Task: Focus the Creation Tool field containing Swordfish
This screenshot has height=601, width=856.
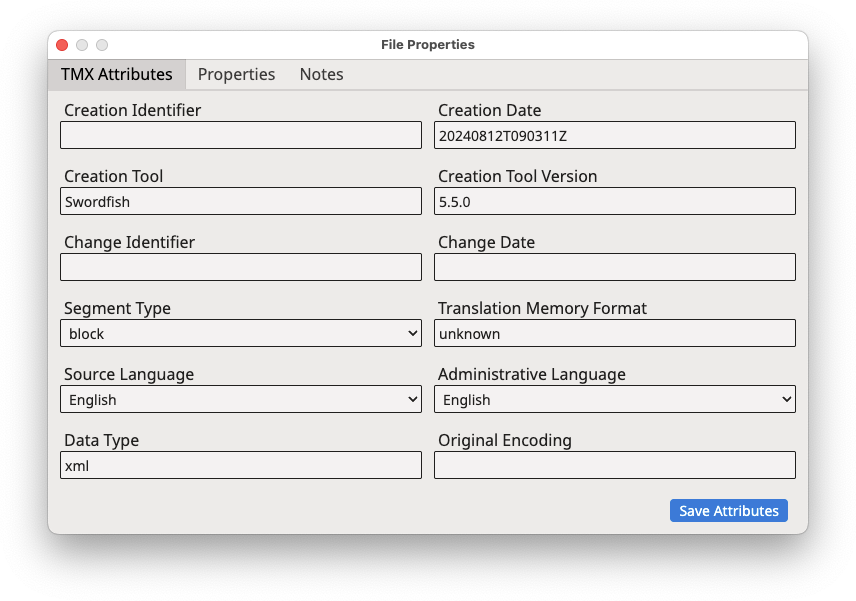Action: (241, 201)
